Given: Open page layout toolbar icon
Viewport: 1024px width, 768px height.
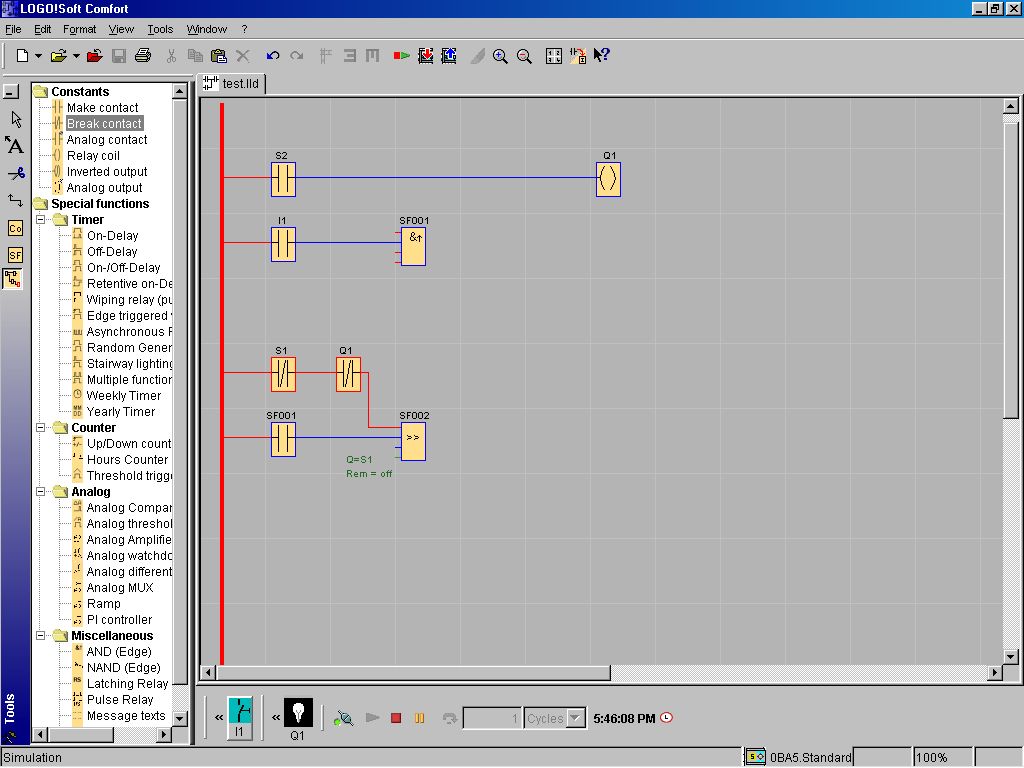Looking at the screenshot, I should click(554, 56).
